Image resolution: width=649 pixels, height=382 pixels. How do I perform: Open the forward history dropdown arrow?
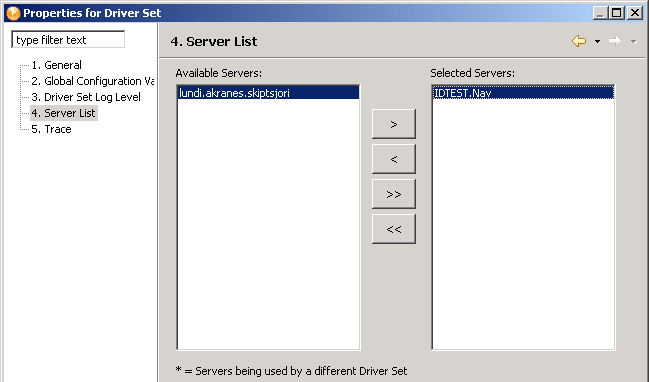coord(633,41)
